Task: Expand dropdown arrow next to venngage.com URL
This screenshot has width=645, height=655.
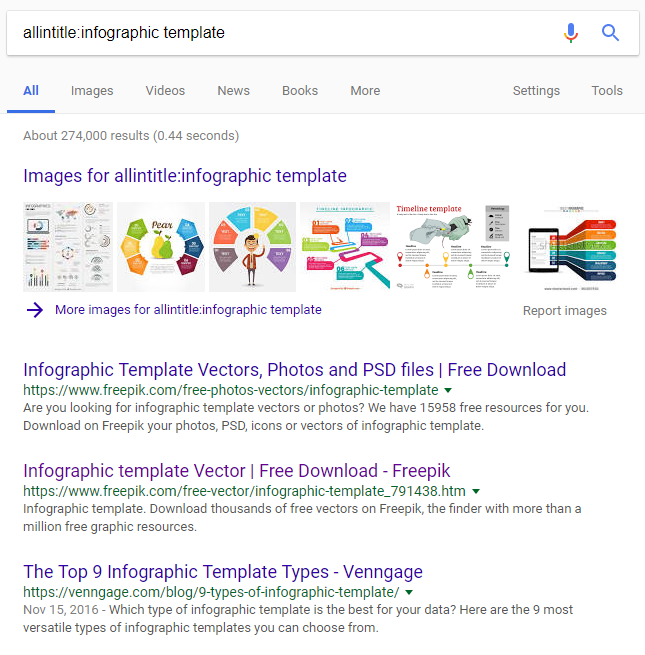Action: [409, 592]
